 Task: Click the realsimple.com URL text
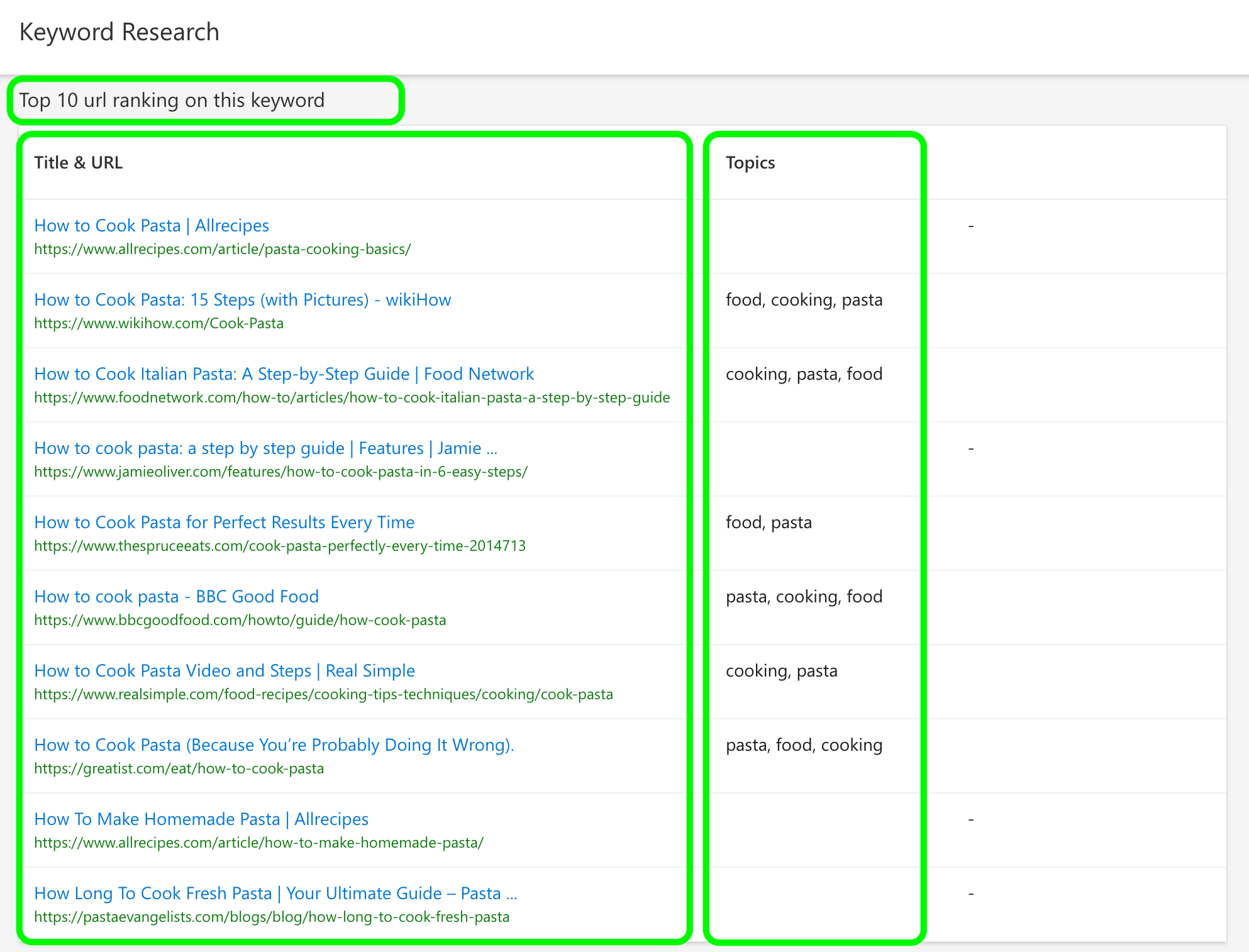point(324,694)
